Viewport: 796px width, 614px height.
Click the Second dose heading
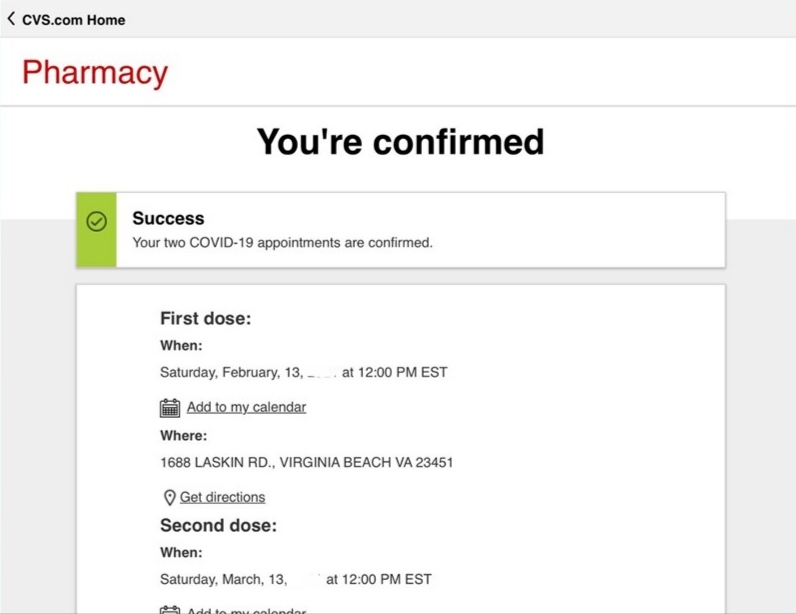[218, 525]
